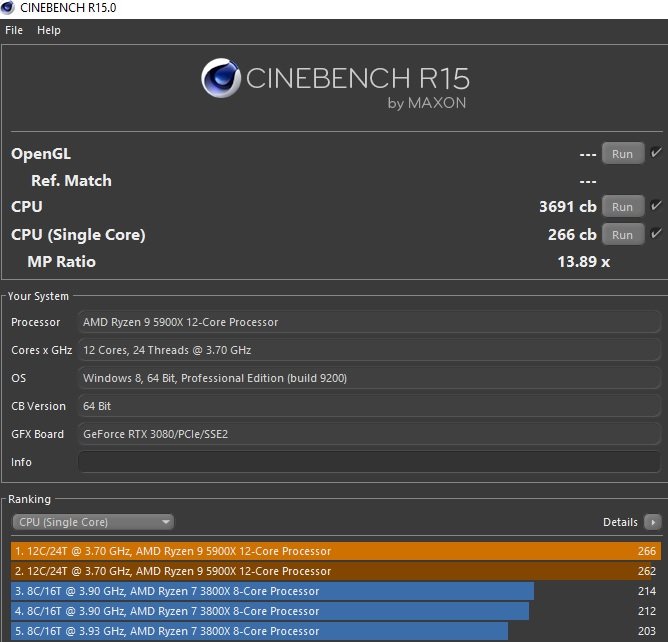Screen dimensions: 668x642
Task: Select ranking entry 1 scoring 266
Action: pyautogui.click(x=336, y=551)
